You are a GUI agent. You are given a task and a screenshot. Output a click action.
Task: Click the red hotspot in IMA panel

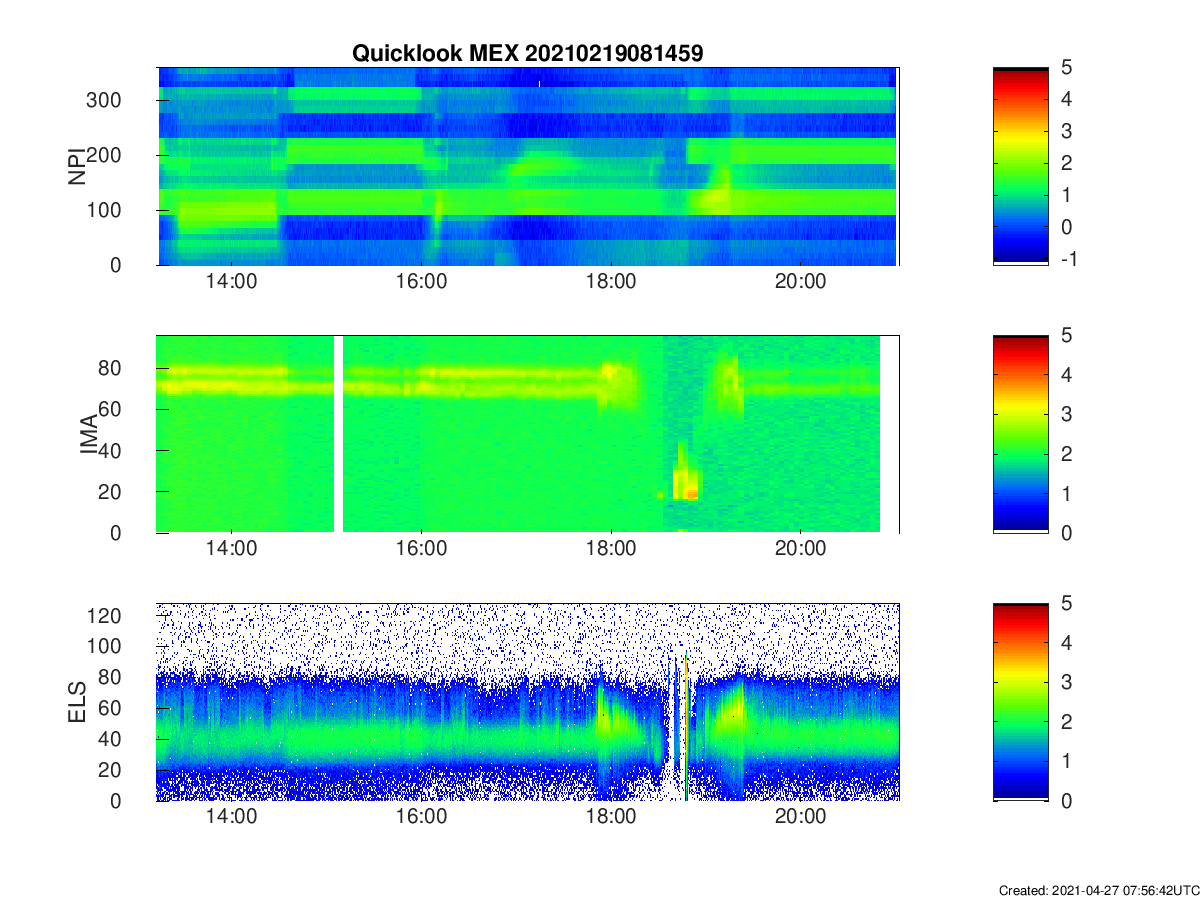coord(692,493)
